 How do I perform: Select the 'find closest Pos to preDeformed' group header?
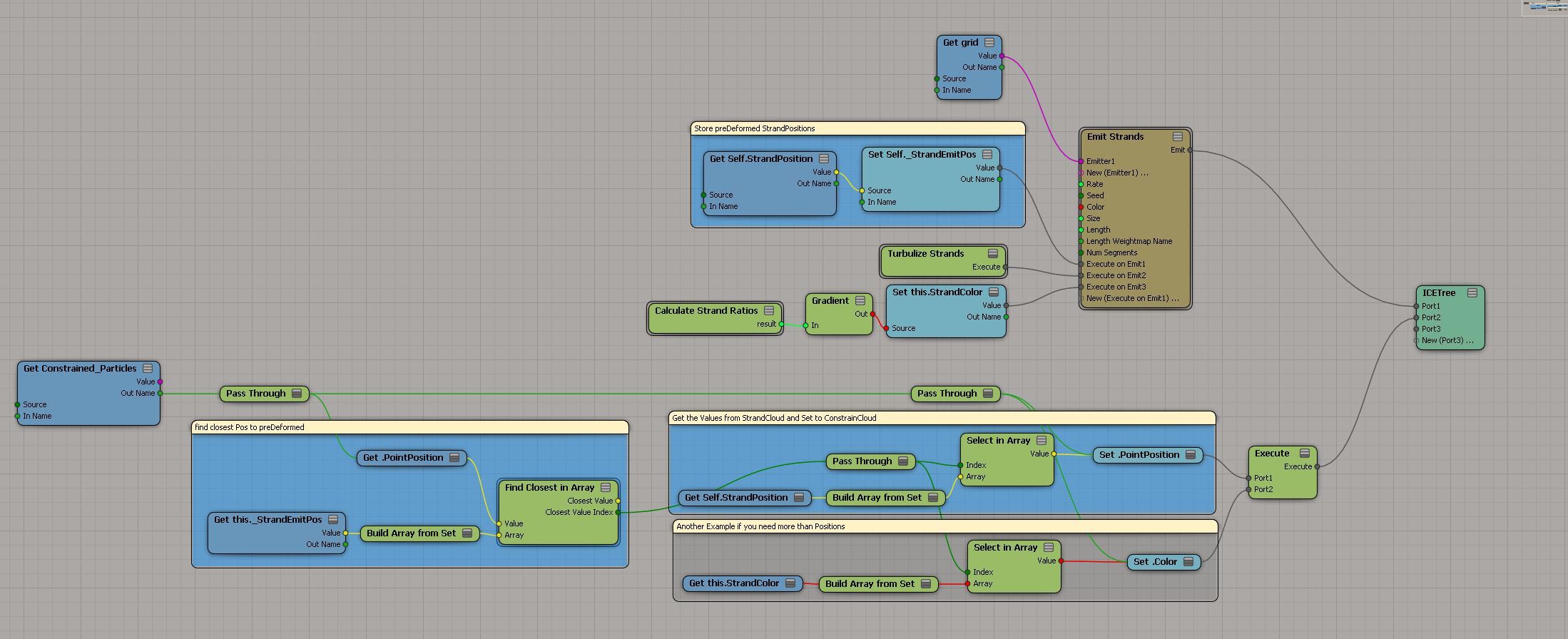pyautogui.click(x=409, y=427)
